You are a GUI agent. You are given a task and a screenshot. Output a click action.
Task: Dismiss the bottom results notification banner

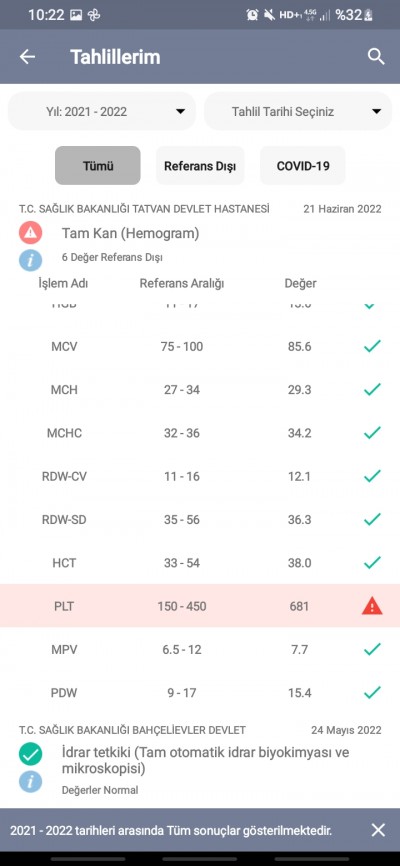tap(378, 830)
